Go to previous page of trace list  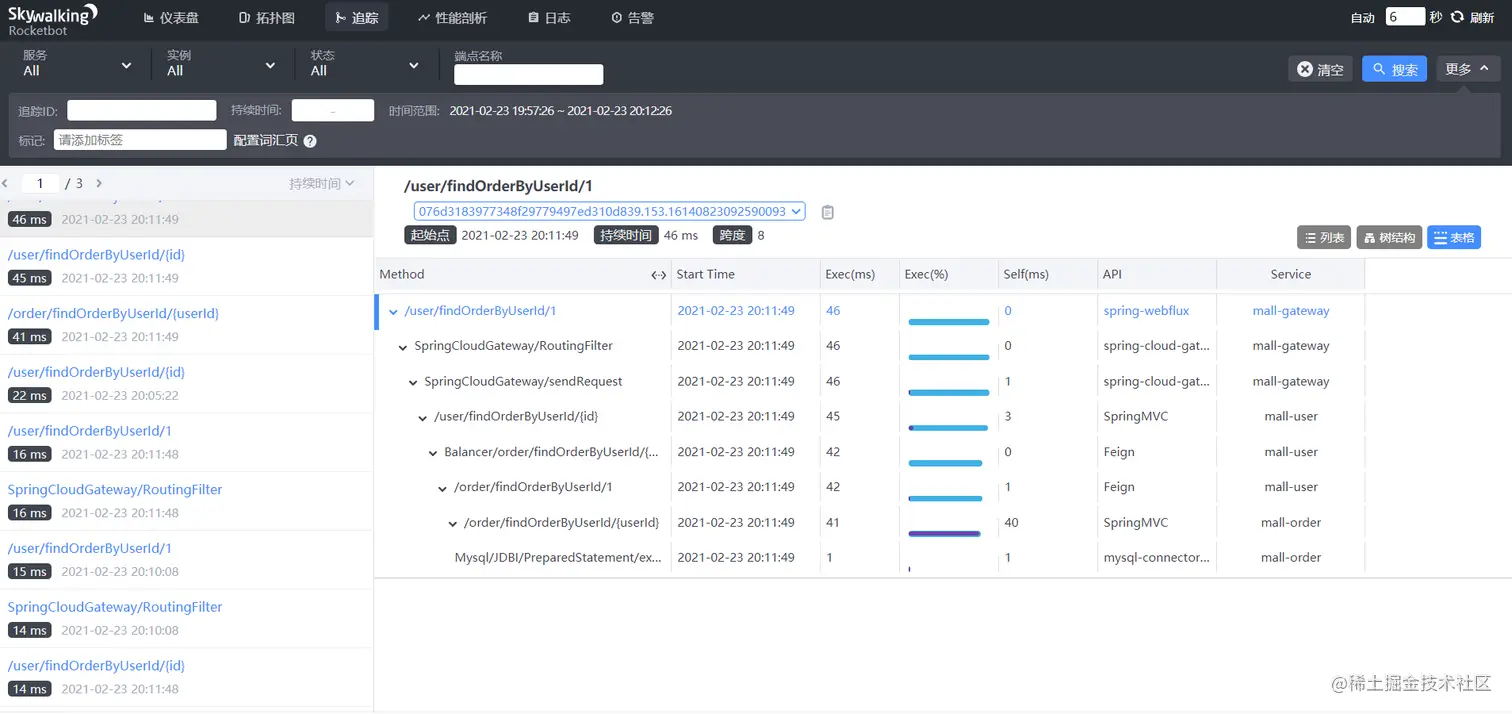click(5, 183)
